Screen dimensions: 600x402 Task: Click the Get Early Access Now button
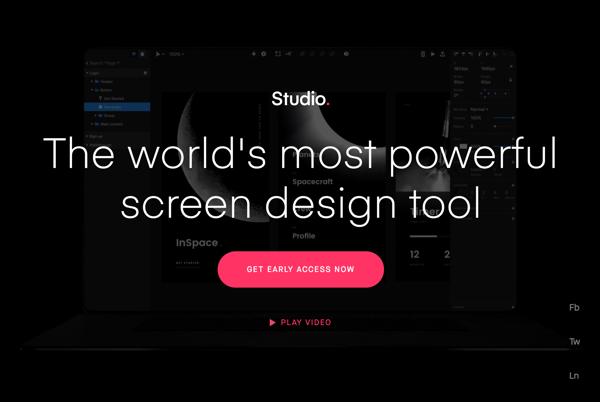pyautogui.click(x=300, y=269)
